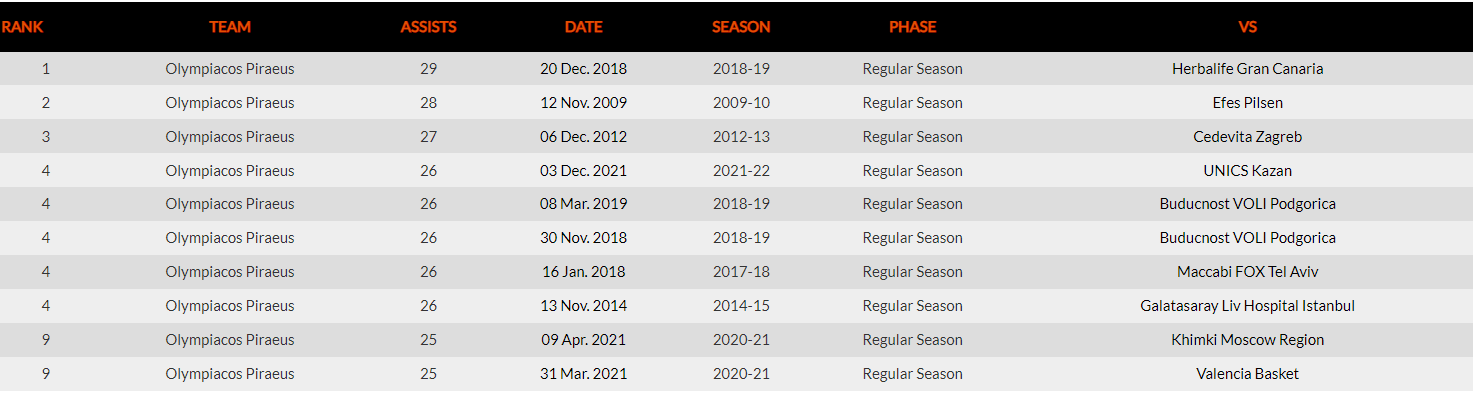Select the 12 Nov. 2009 date cell
Screen dimensions: 1473x405
pyautogui.click(x=583, y=103)
